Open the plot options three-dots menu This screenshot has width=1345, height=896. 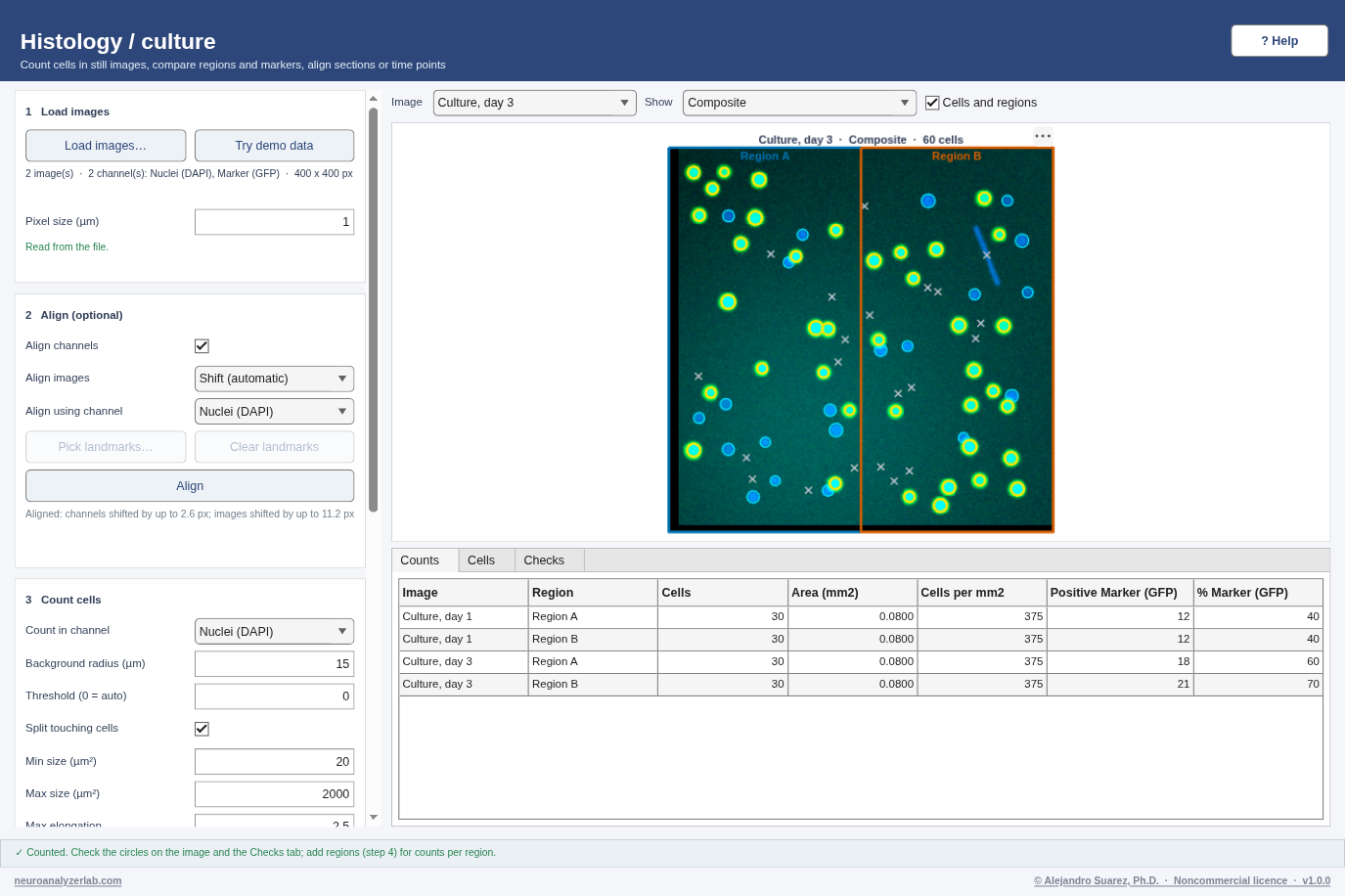coord(1043,136)
